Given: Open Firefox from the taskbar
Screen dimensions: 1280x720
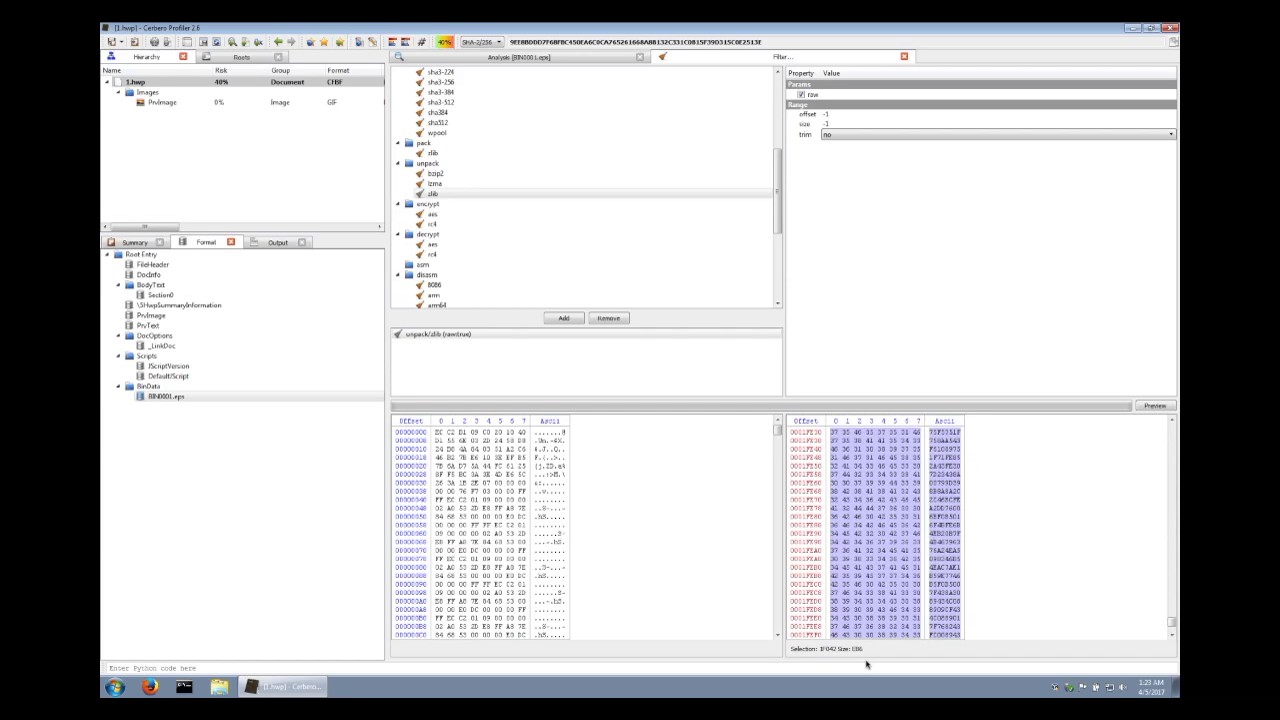Looking at the screenshot, I should click(150, 686).
